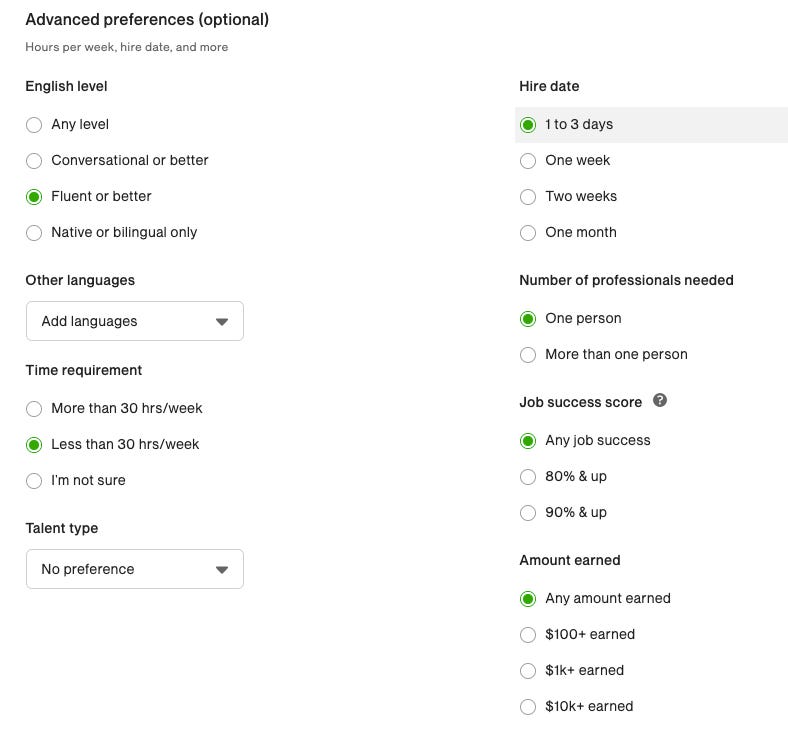This screenshot has height=731, width=788.
Task: Pick More than 30 hrs/week
Action: point(34,409)
